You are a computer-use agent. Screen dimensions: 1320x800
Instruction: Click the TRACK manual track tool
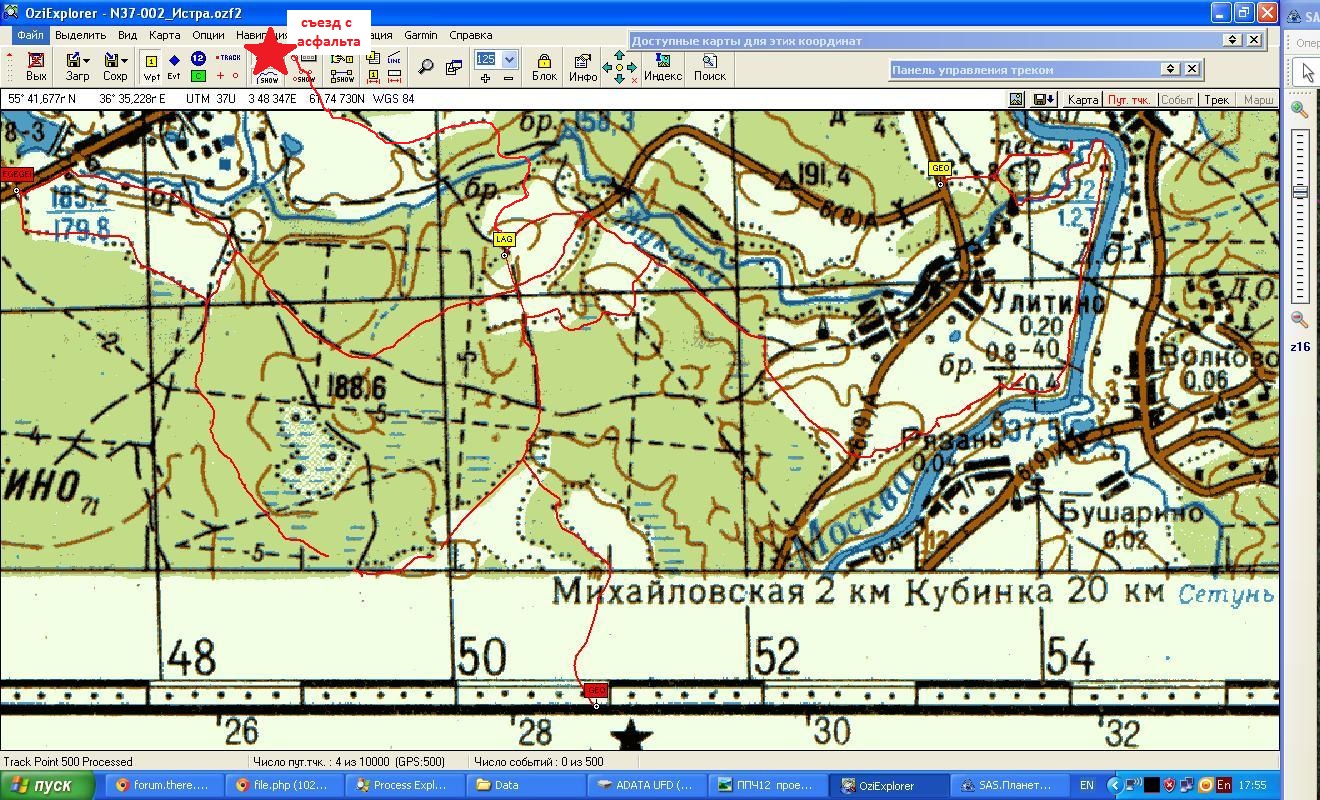229,58
